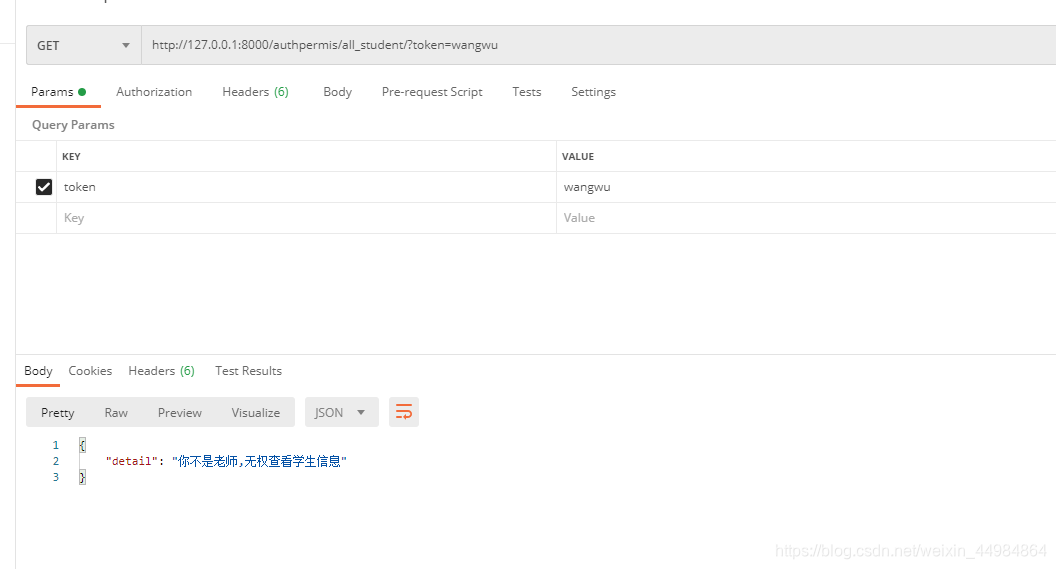Viewport: 1056px width, 569px height.
Task: Click the "detail" key in response JSON
Action: [131, 461]
